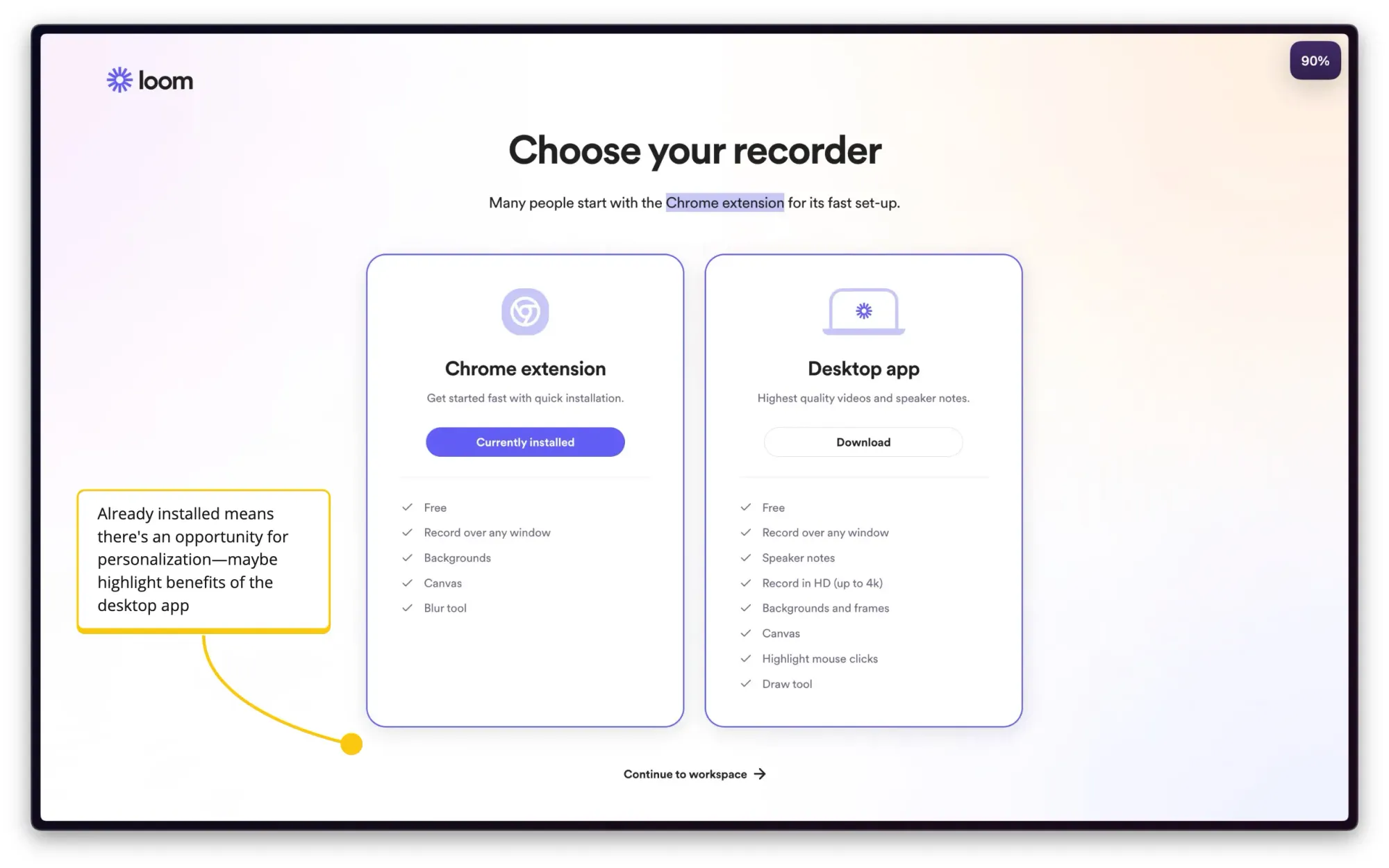
Task: Click the Free checkbox under Chrome extension
Action: click(x=408, y=507)
